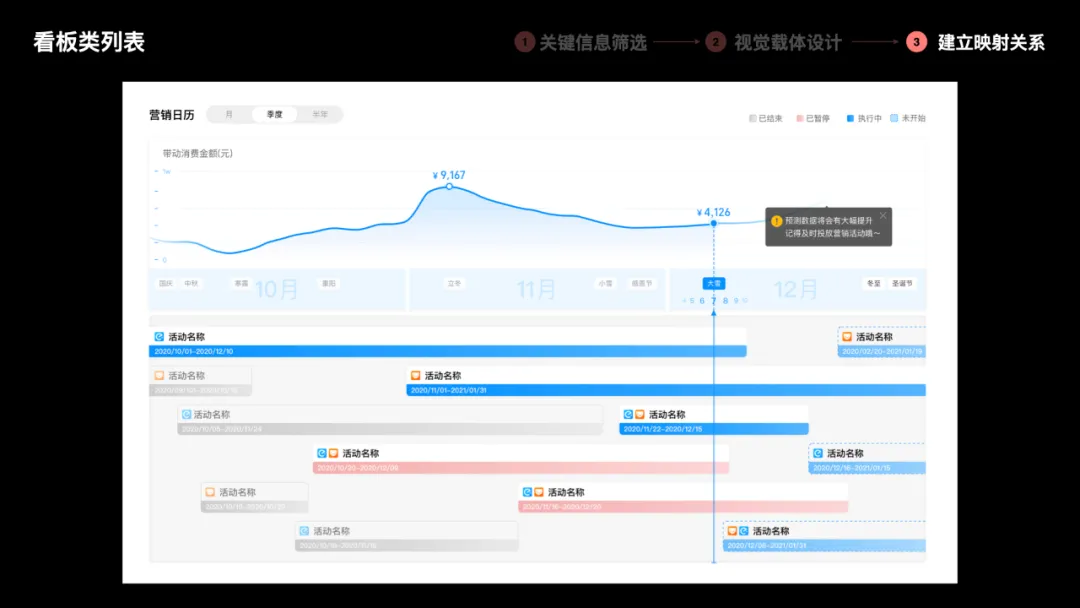Image resolution: width=1080 pixels, height=608 pixels.
Task: Click the 带动消费金额(元) chart label
Action: point(198,154)
